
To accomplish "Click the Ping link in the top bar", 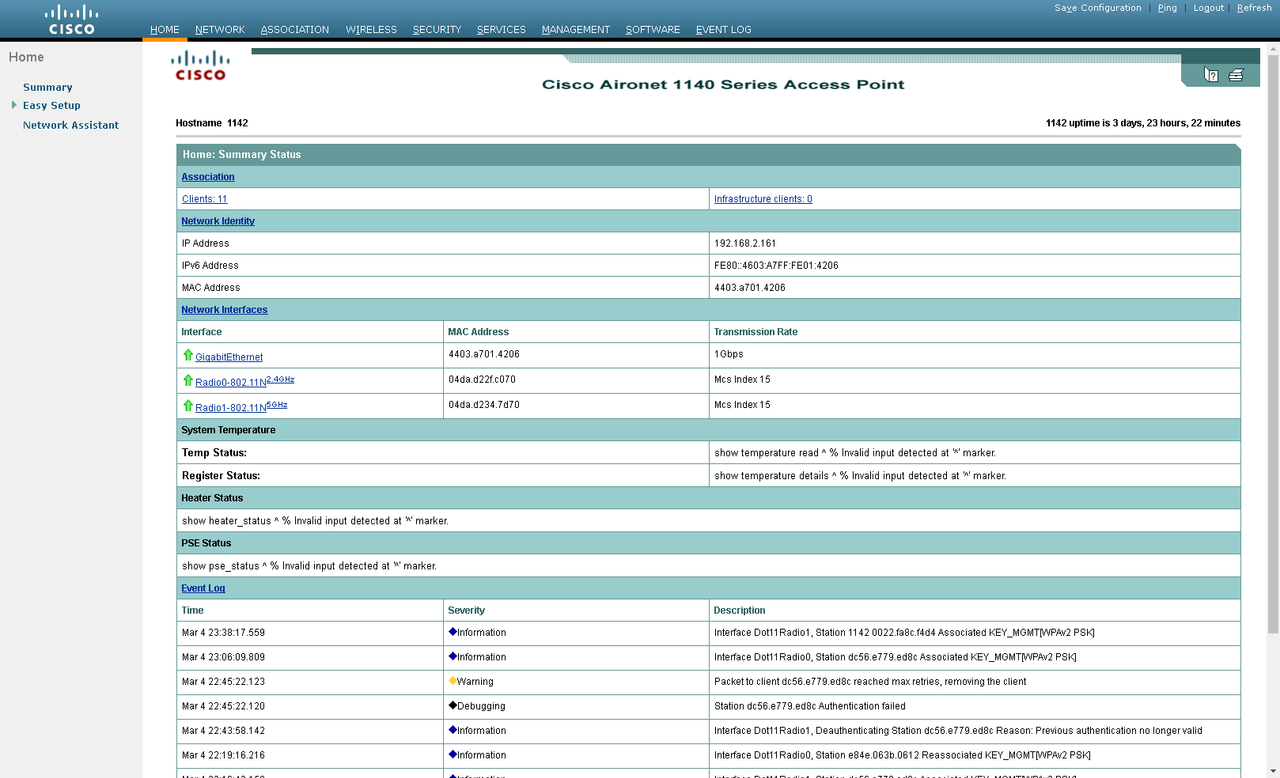I will 1168,8.
